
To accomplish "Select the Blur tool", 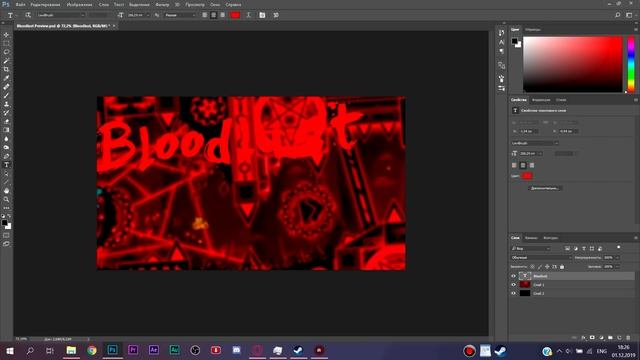I will 6,139.
